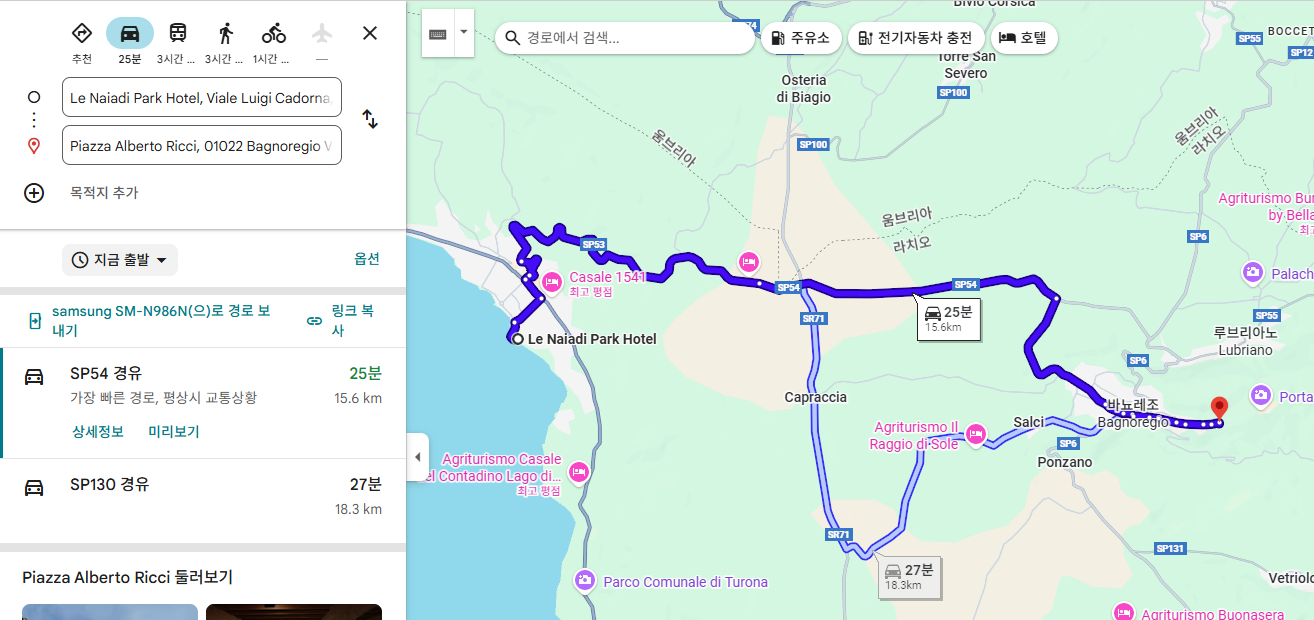Toggle the 호텔 hotel filter chip
Screen dimensions: 1314x620
pos(1024,38)
